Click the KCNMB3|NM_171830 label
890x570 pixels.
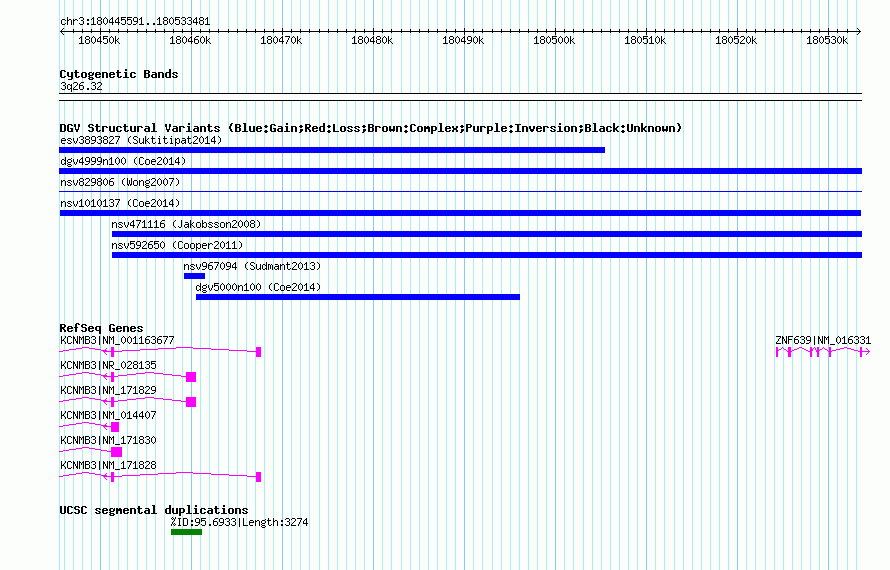[x=108, y=440]
